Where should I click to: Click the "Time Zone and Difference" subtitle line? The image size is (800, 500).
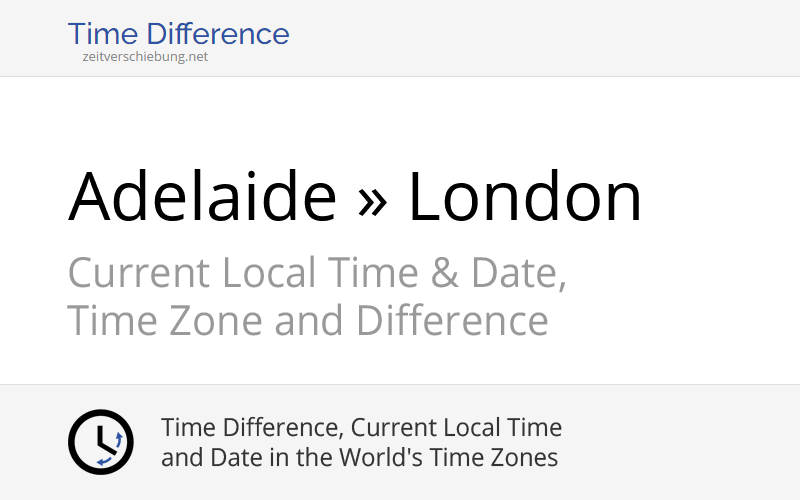(x=308, y=320)
